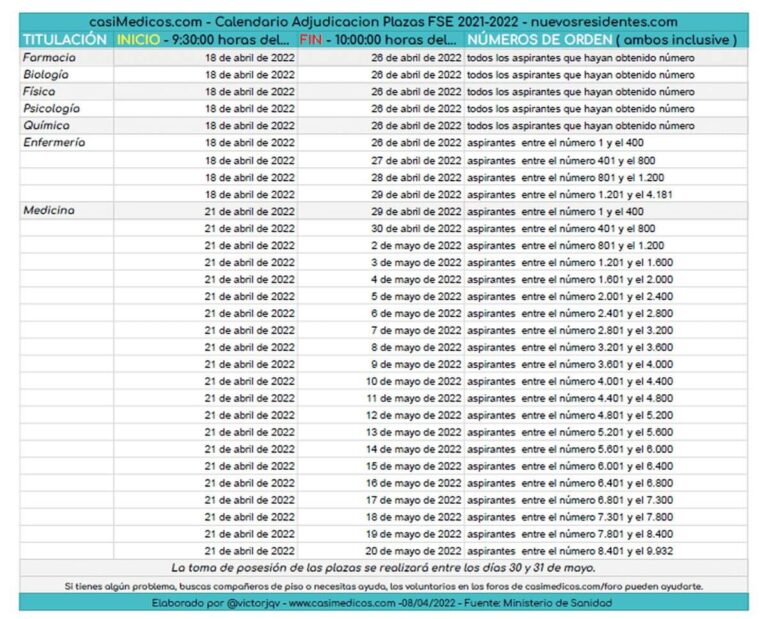Click Farmacia's start date 18 de abril

[250, 58]
